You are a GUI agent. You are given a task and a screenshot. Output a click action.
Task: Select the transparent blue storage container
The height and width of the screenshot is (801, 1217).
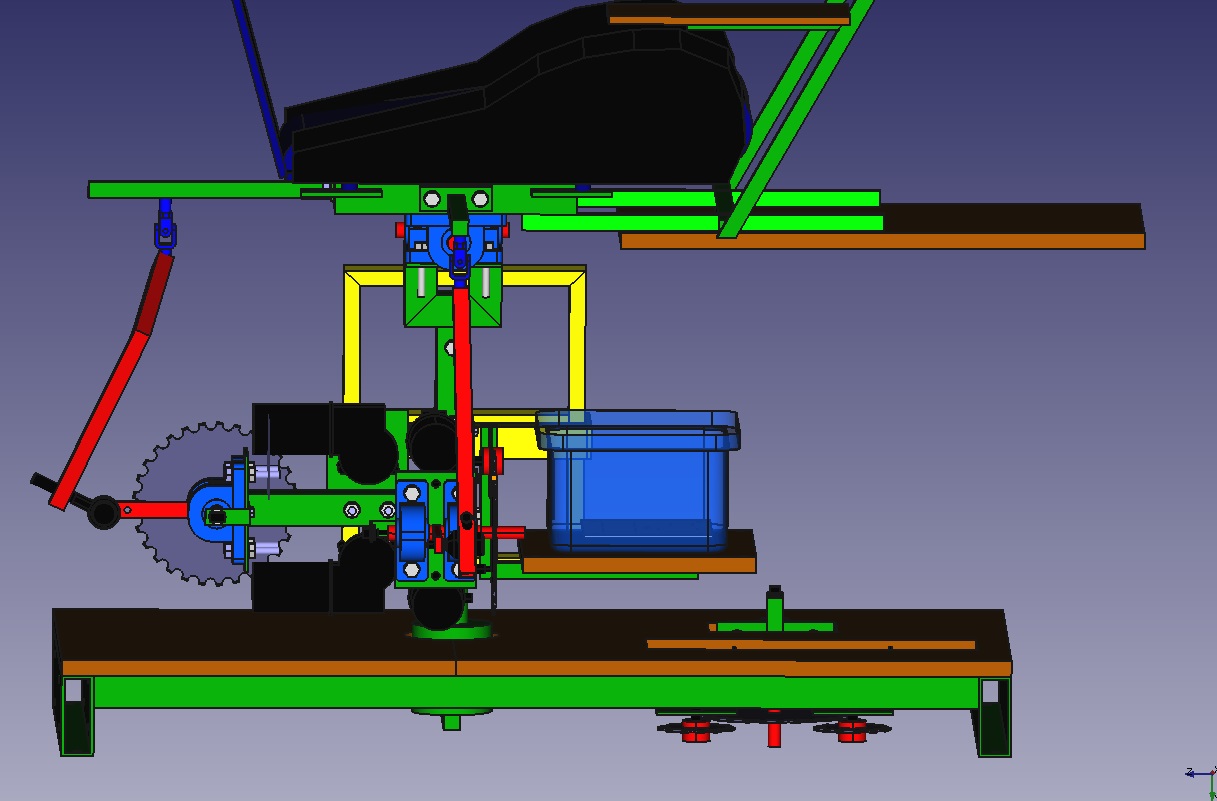pyautogui.click(x=637, y=480)
